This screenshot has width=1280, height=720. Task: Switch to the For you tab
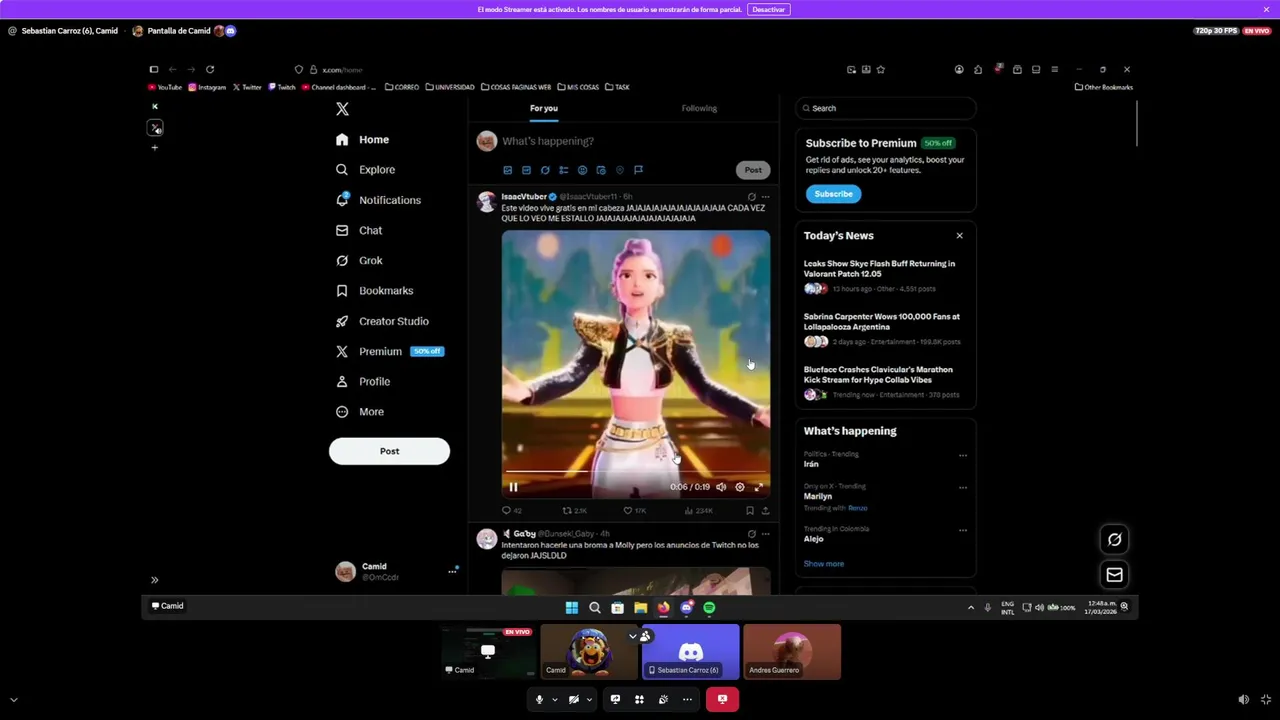pos(544,108)
